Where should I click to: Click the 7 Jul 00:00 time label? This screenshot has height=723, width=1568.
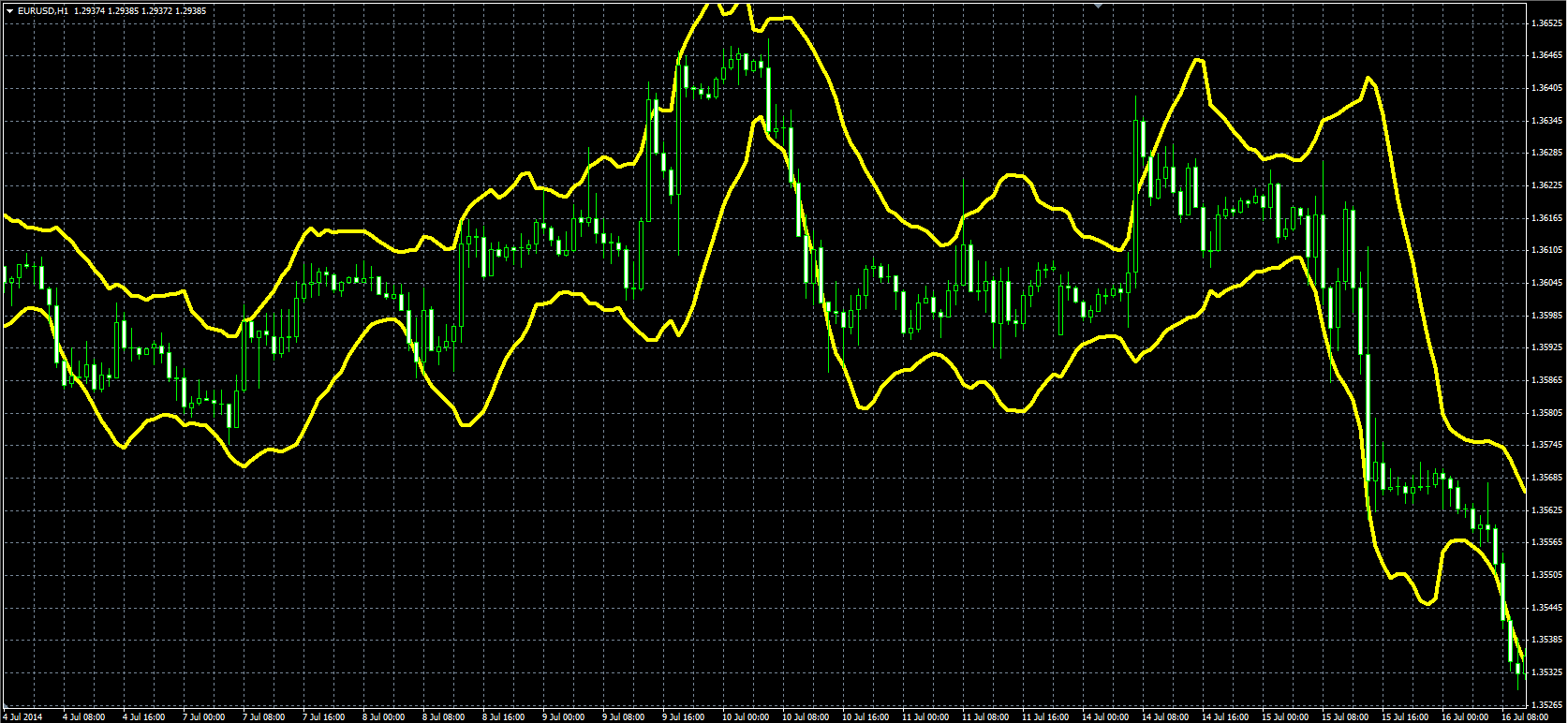(204, 716)
